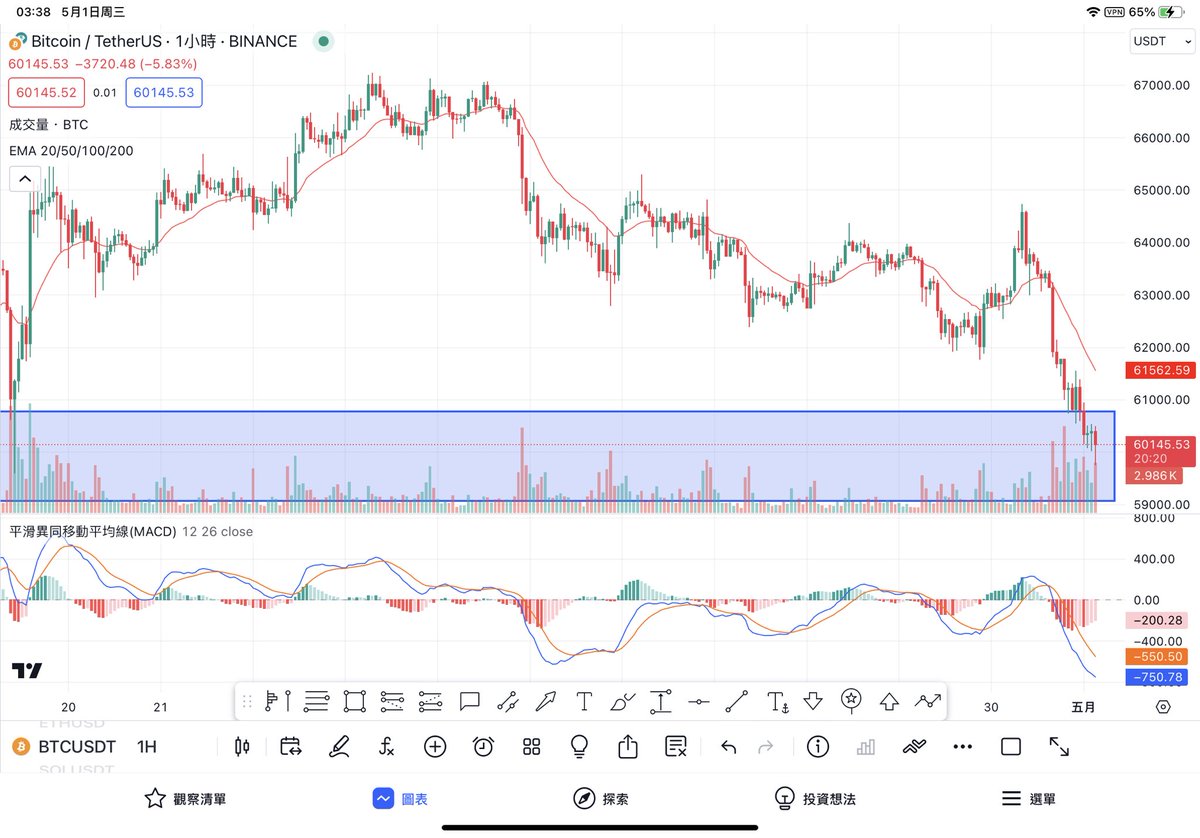Open the 選單 menu tab
The image size is (1200, 838).
1028,799
